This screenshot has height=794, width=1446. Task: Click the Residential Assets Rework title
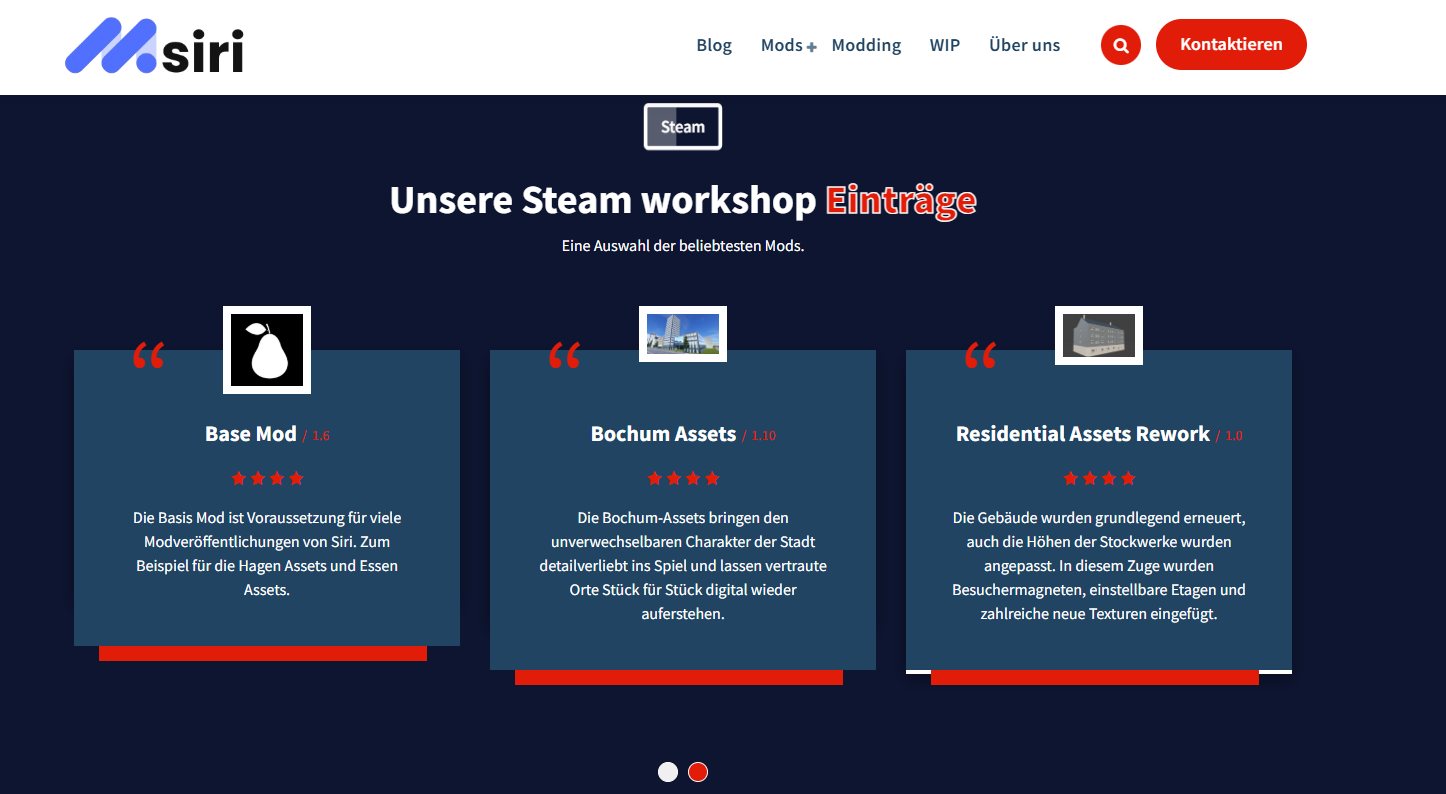pyautogui.click(x=1083, y=434)
